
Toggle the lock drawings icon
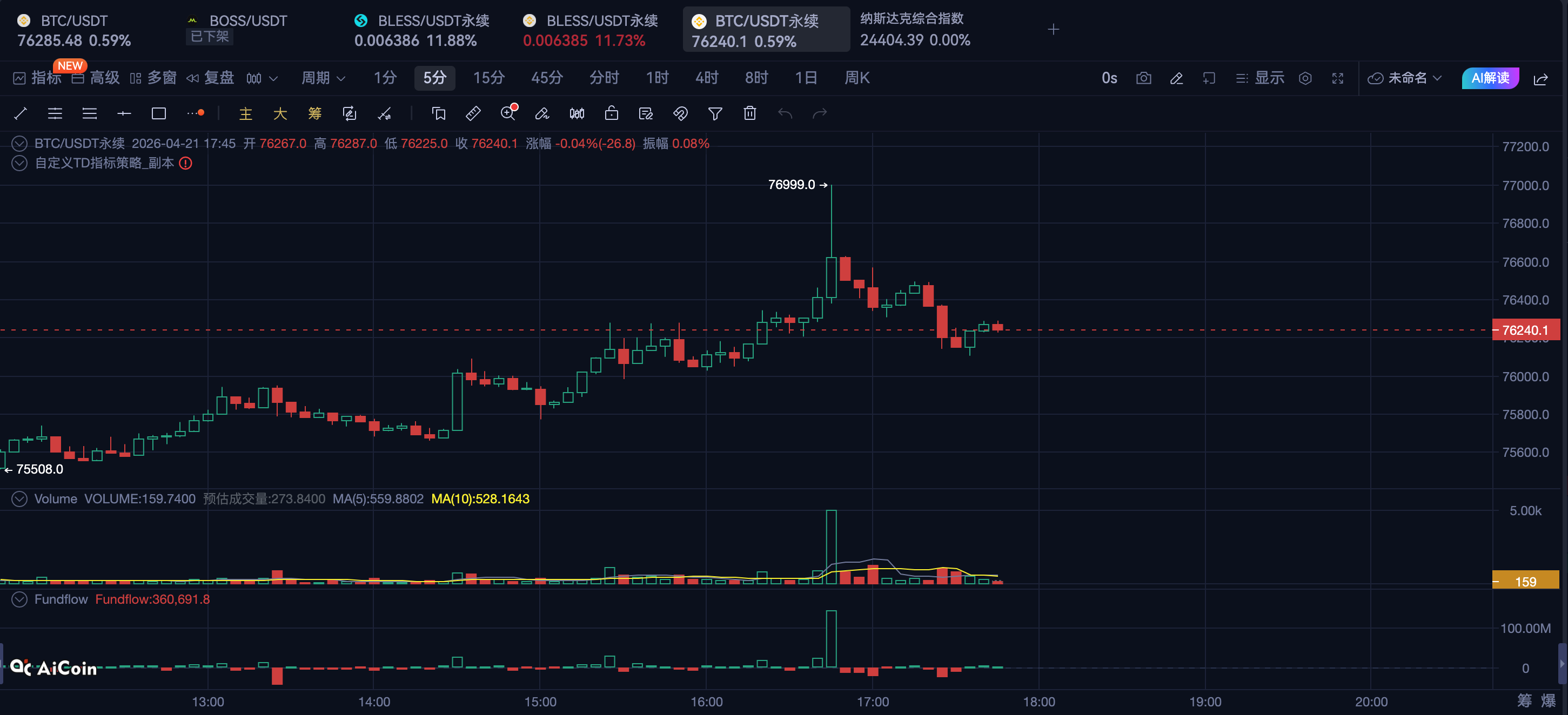coord(611,114)
